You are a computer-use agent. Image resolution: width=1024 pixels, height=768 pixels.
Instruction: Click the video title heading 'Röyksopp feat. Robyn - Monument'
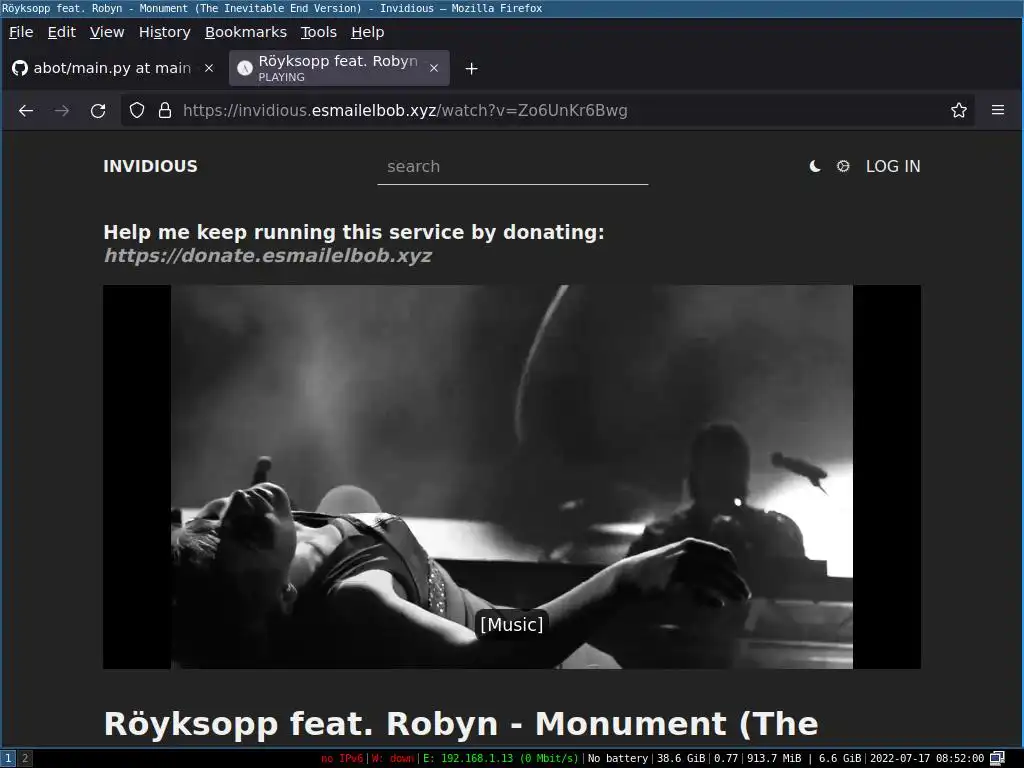tap(461, 724)
